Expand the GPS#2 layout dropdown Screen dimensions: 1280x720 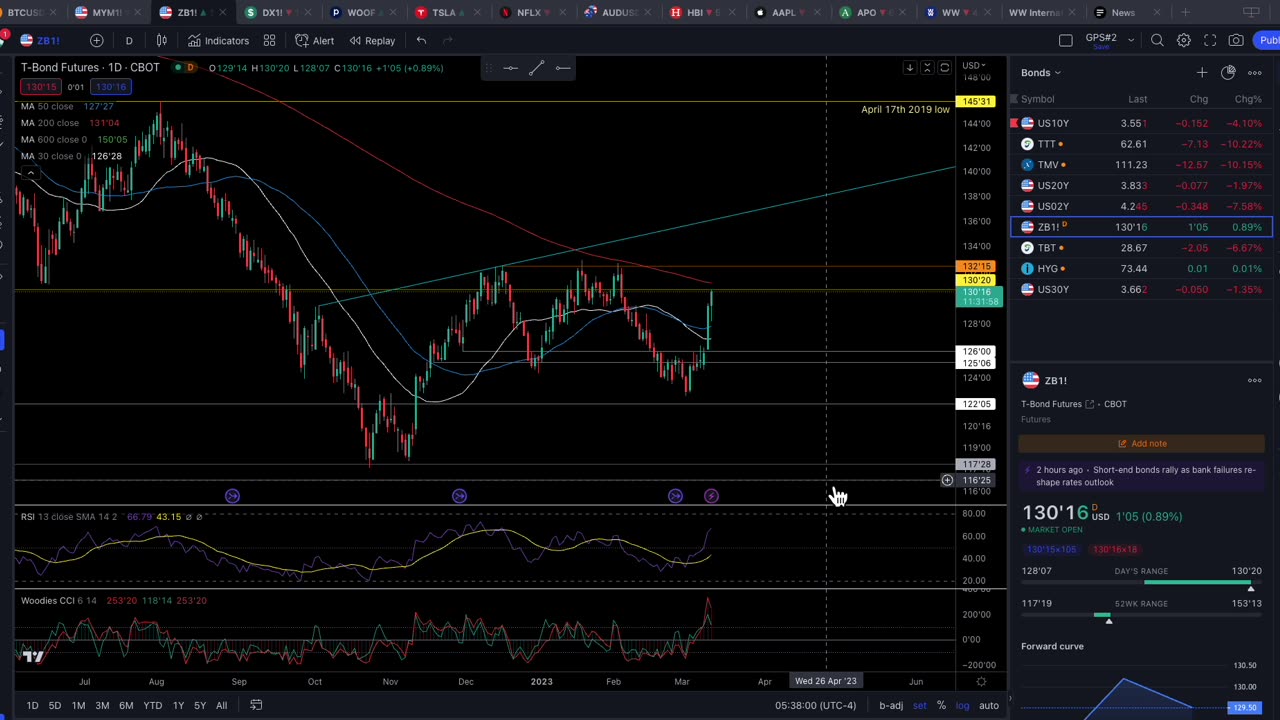tap(1131, 40)
